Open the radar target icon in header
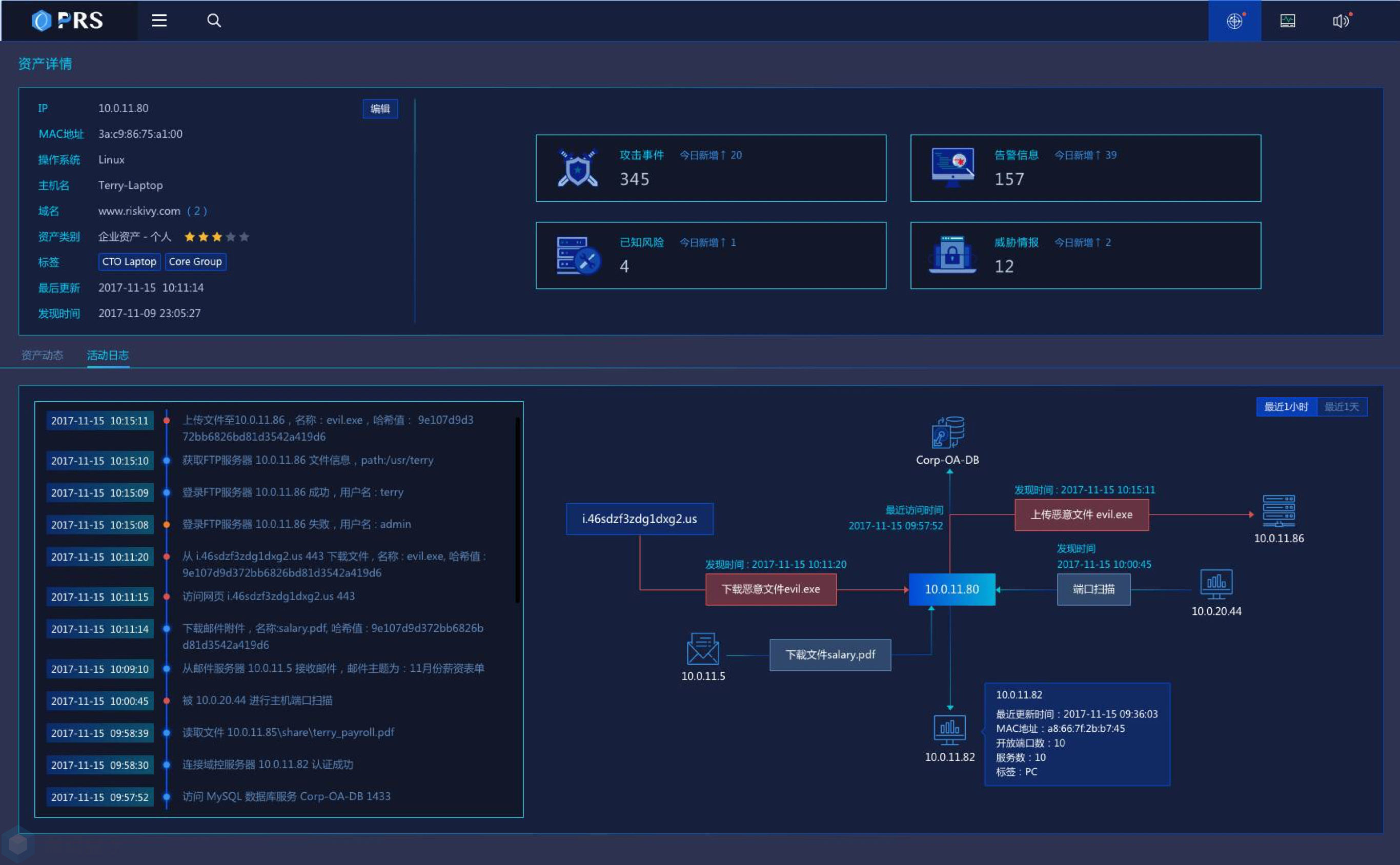 click(1234, 20)
